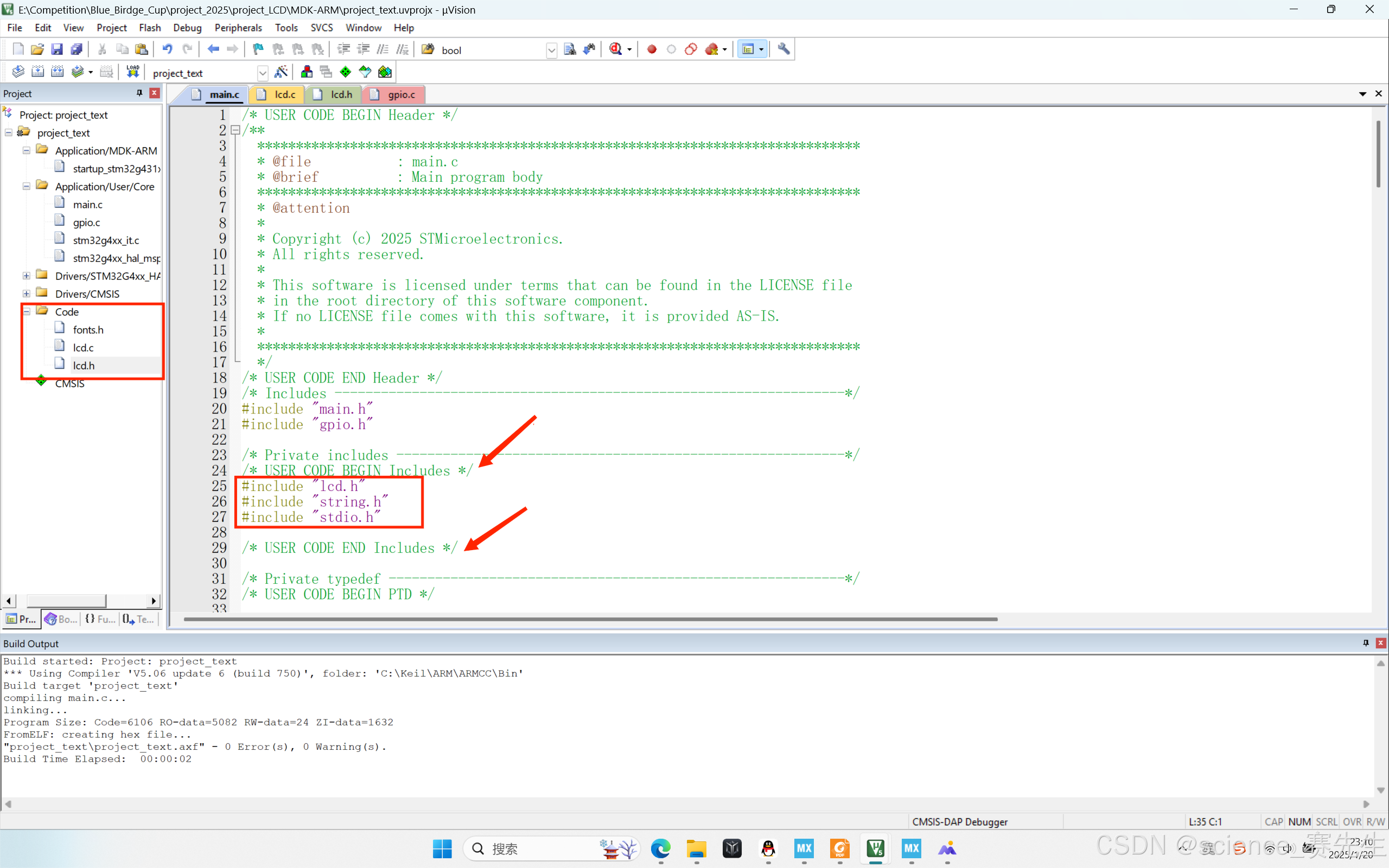This screenshot has height=868, width=1389.
Task: Collapse the comment fold at line 2
Action: [235, 130]
